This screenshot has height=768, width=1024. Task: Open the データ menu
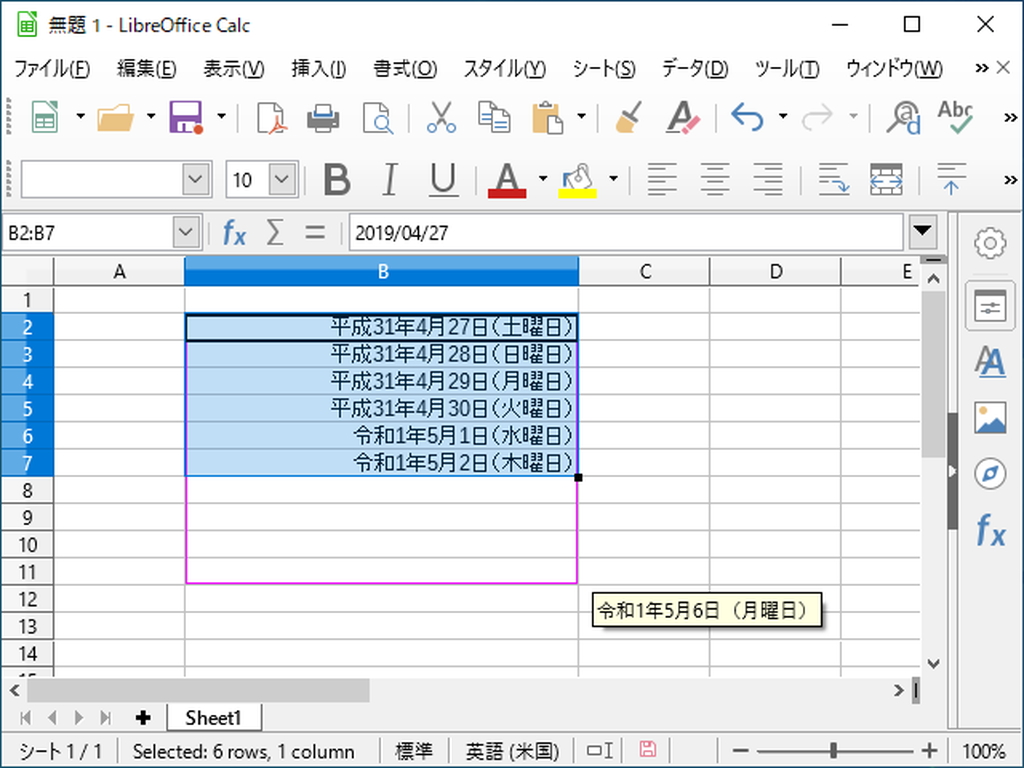(x=693, y=69)
